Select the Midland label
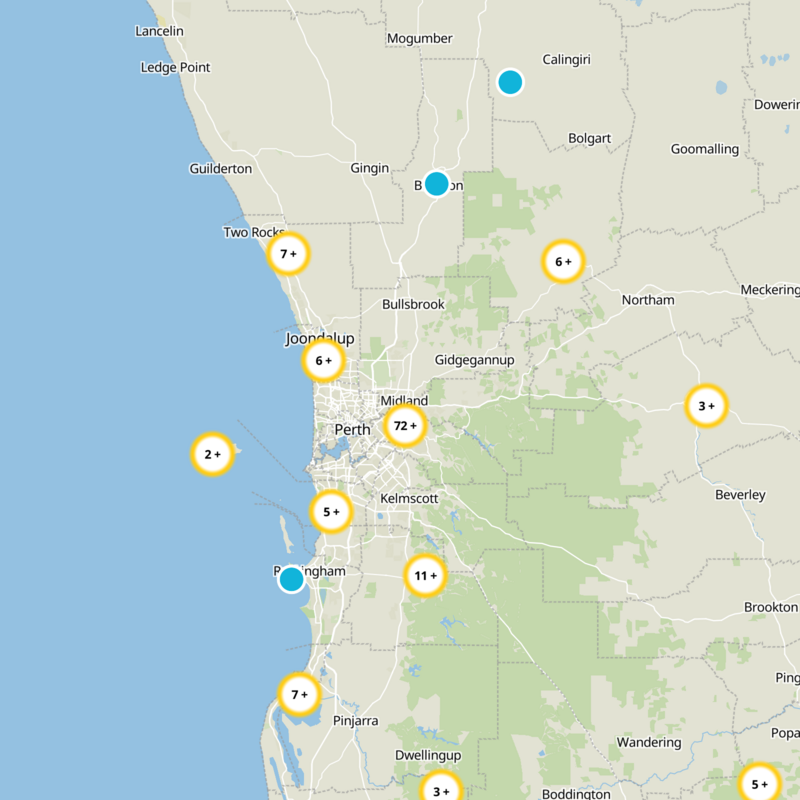 point(404,400)
